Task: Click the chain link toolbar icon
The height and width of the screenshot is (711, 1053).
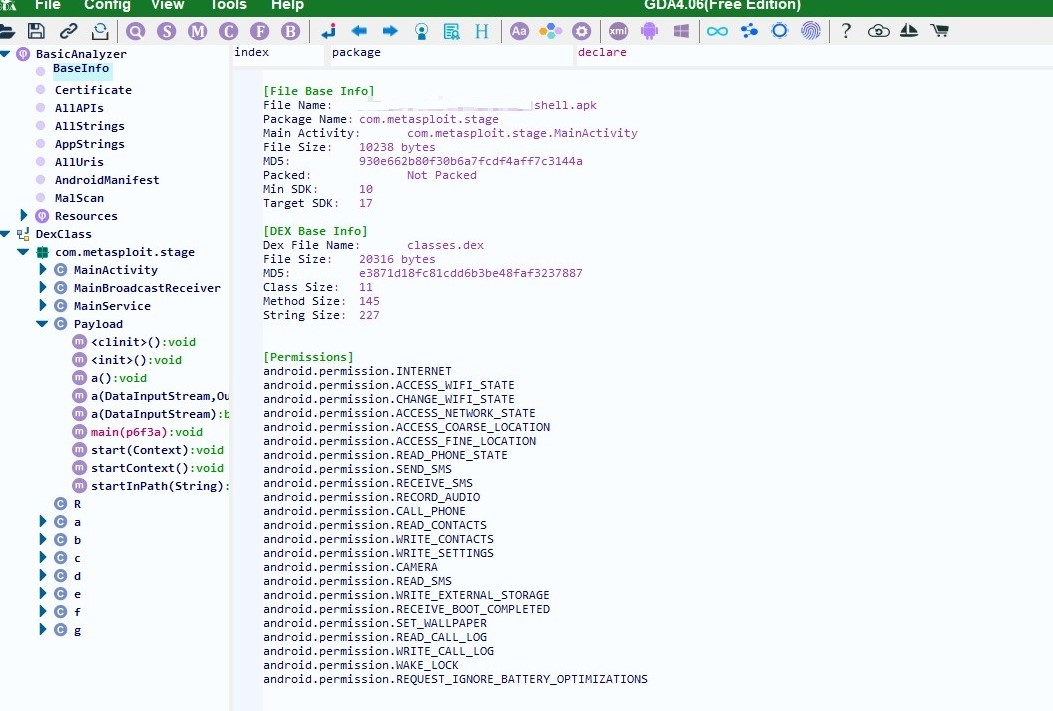Action: click(68, 31)
